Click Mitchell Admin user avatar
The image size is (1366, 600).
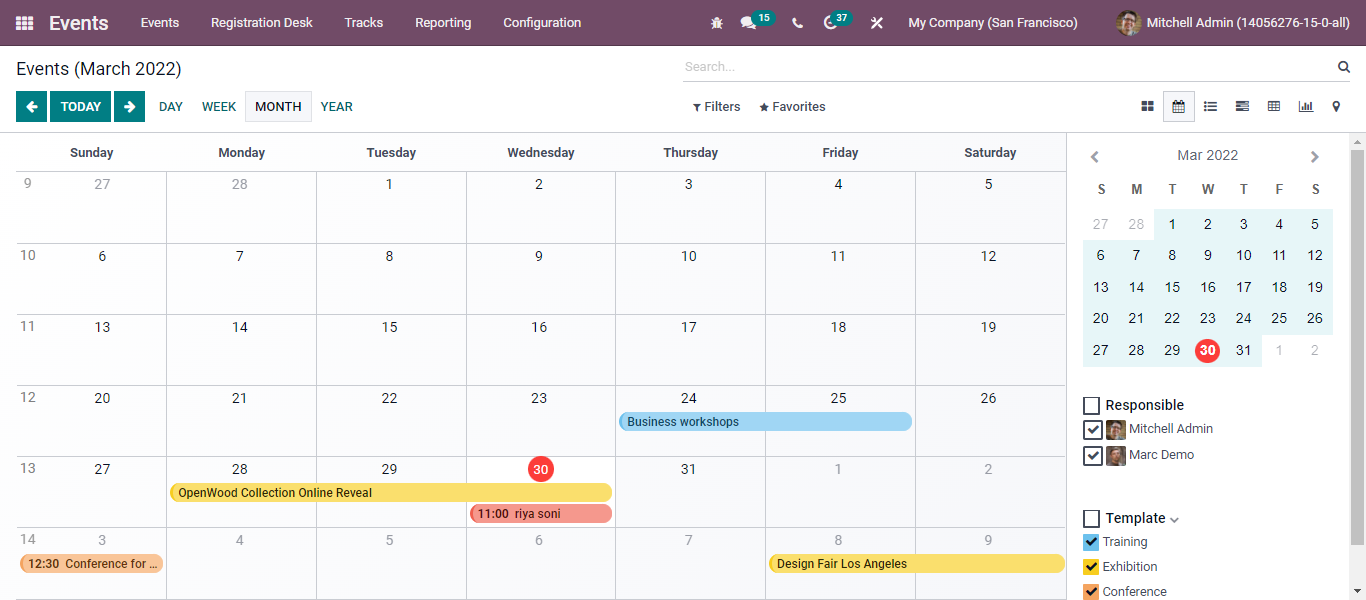coord(1128,23)
